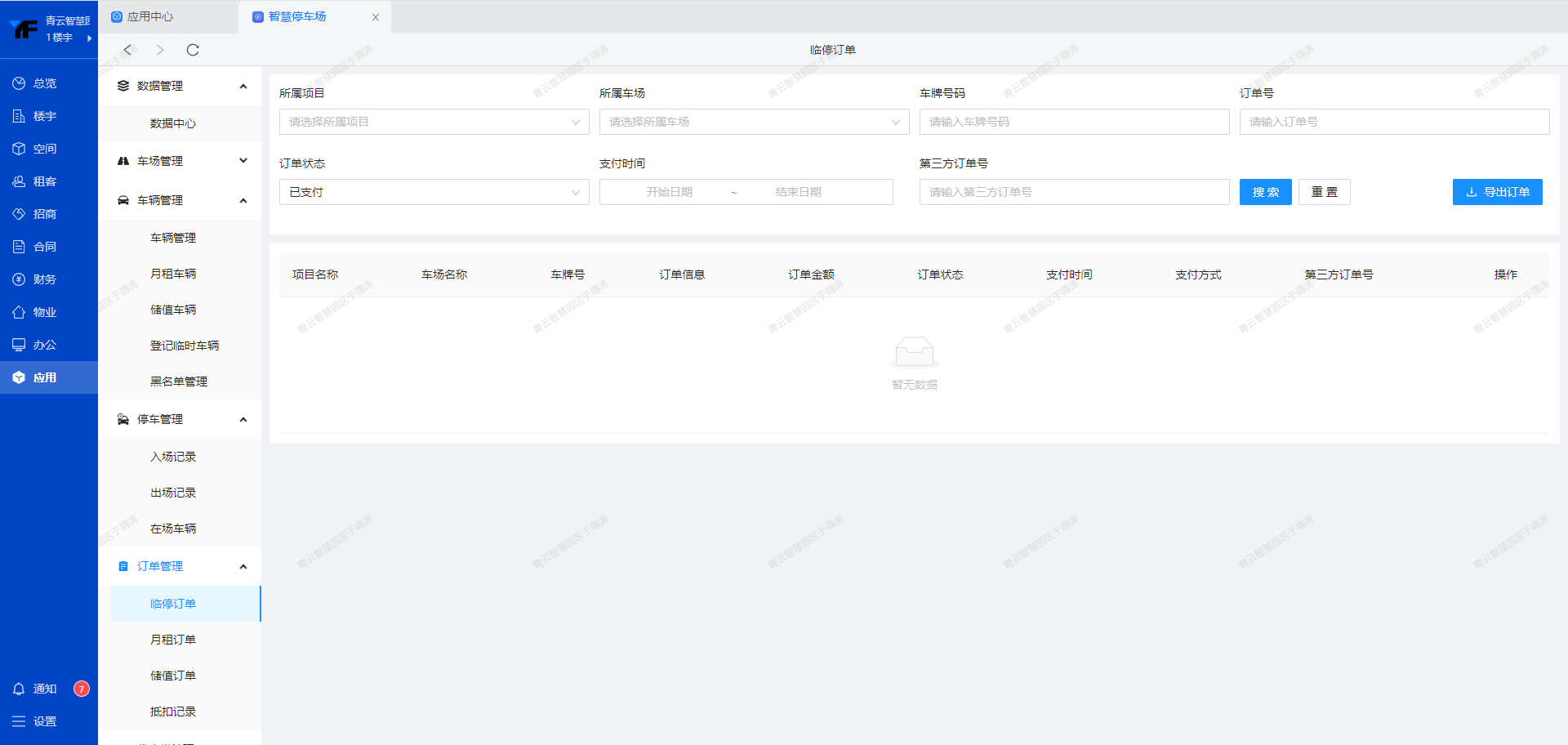Click the 车牌号码 input field
1568x745 pixels.
tap(1074, 122)
